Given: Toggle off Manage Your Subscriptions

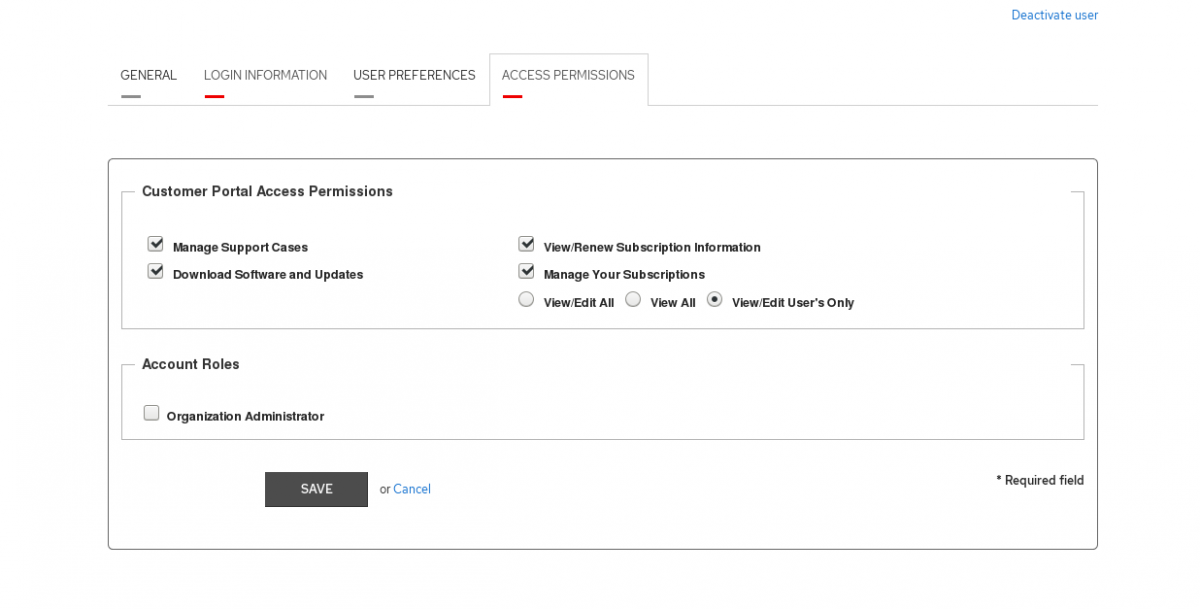Looking at the screenshot, I should tap(526, 270).
